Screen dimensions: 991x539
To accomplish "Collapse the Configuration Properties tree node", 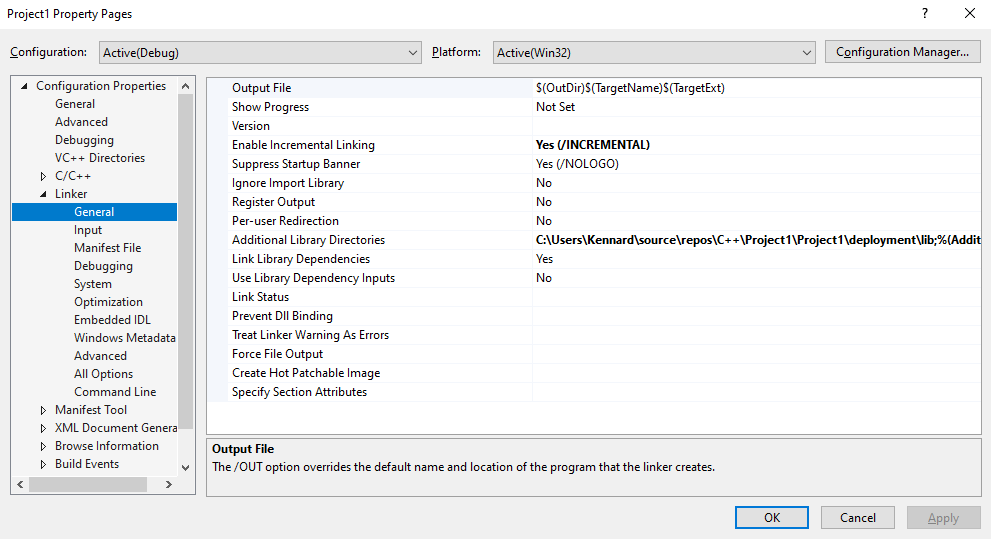I will (x=24, y=86).
